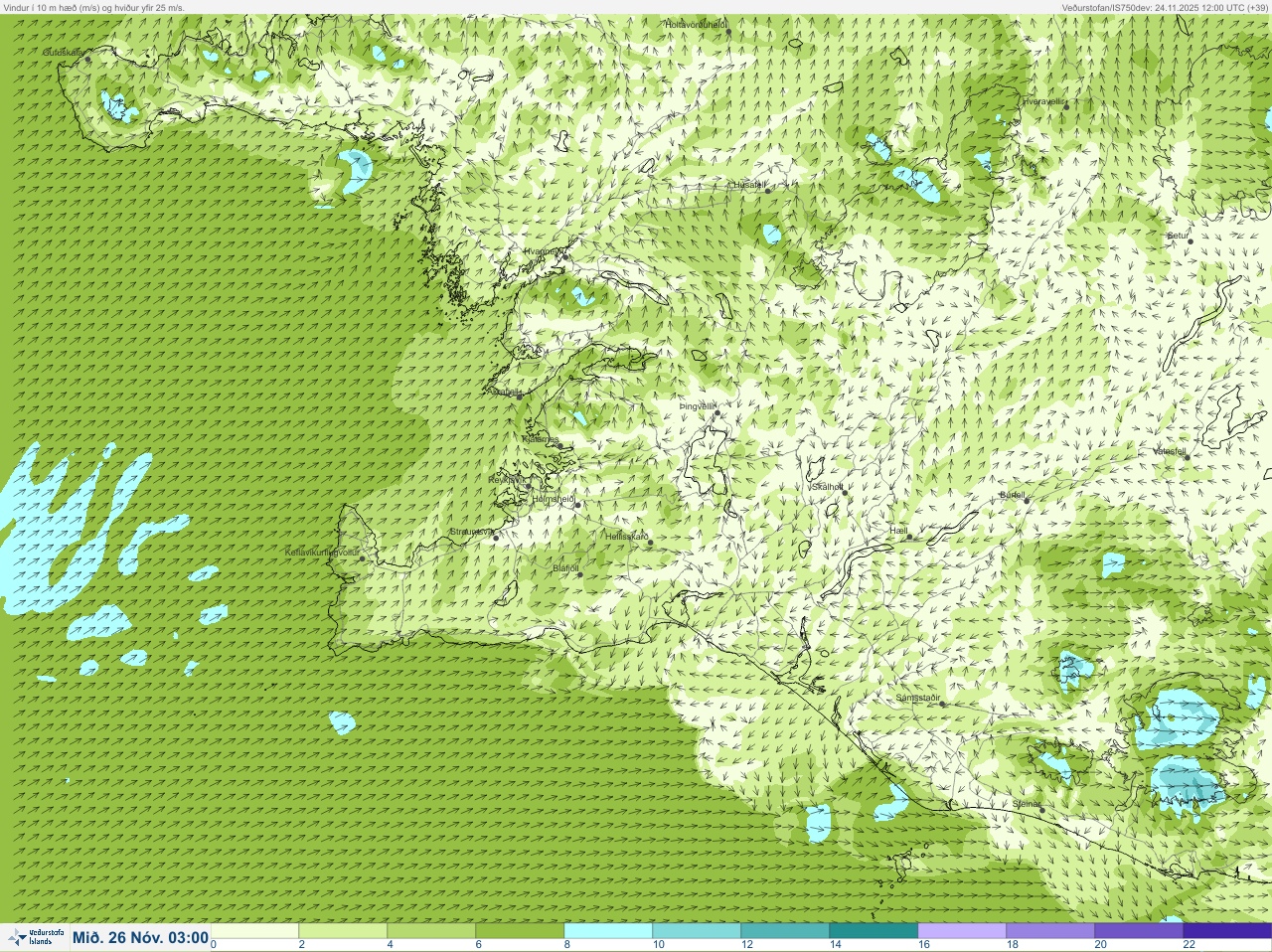Viewport: 1272px width, 952px height.
Task: Click the 'Skálholt' map label
Action: pyautogui.click(x=827, y=486)
